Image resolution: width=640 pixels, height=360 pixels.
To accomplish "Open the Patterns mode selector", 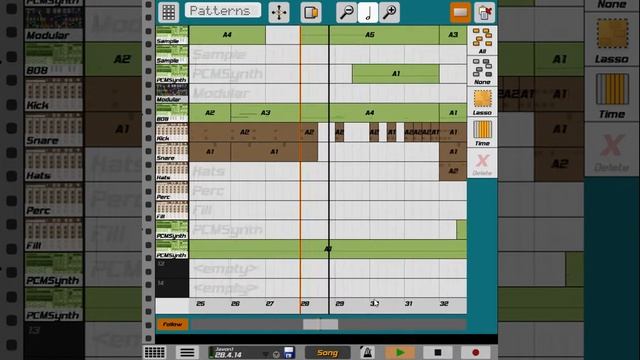I will 223,10.
